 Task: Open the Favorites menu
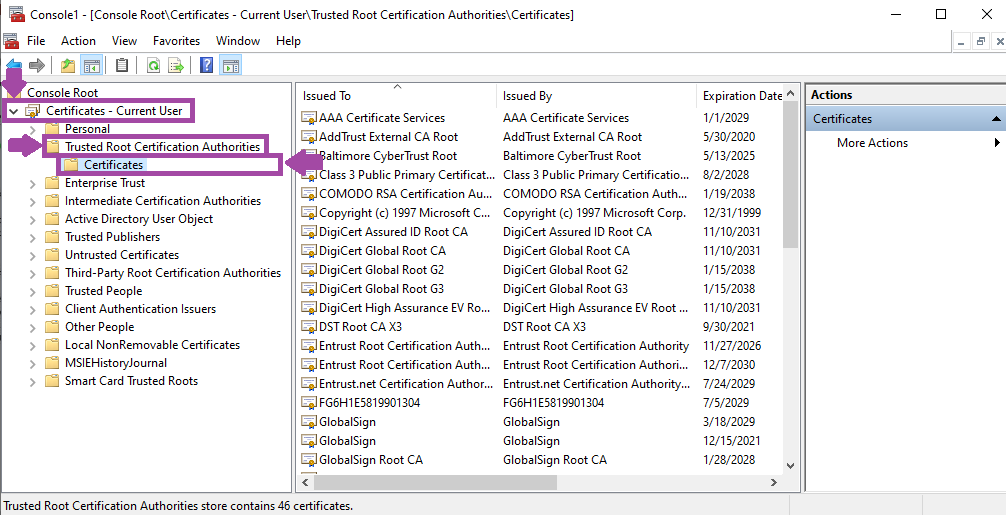click(176, 41)
